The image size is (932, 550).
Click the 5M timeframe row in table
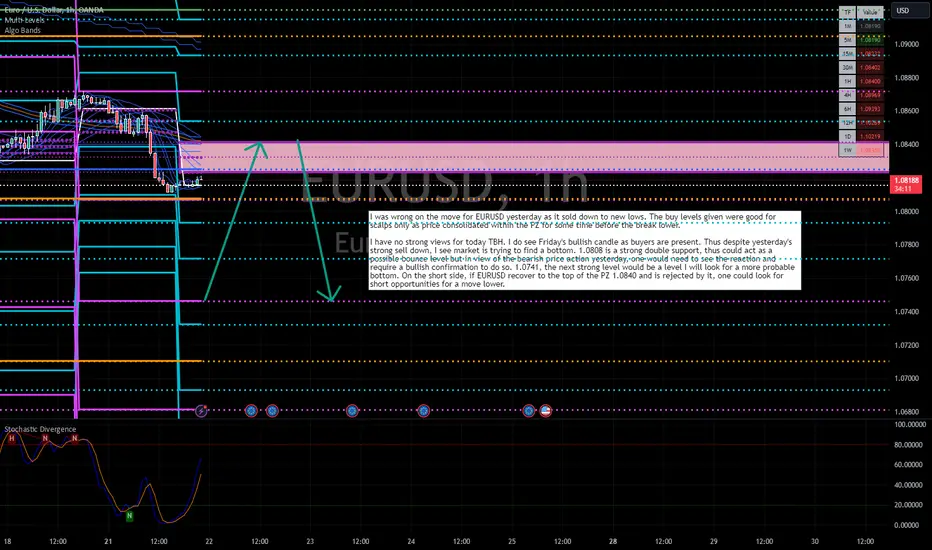(x=861, y=40)
